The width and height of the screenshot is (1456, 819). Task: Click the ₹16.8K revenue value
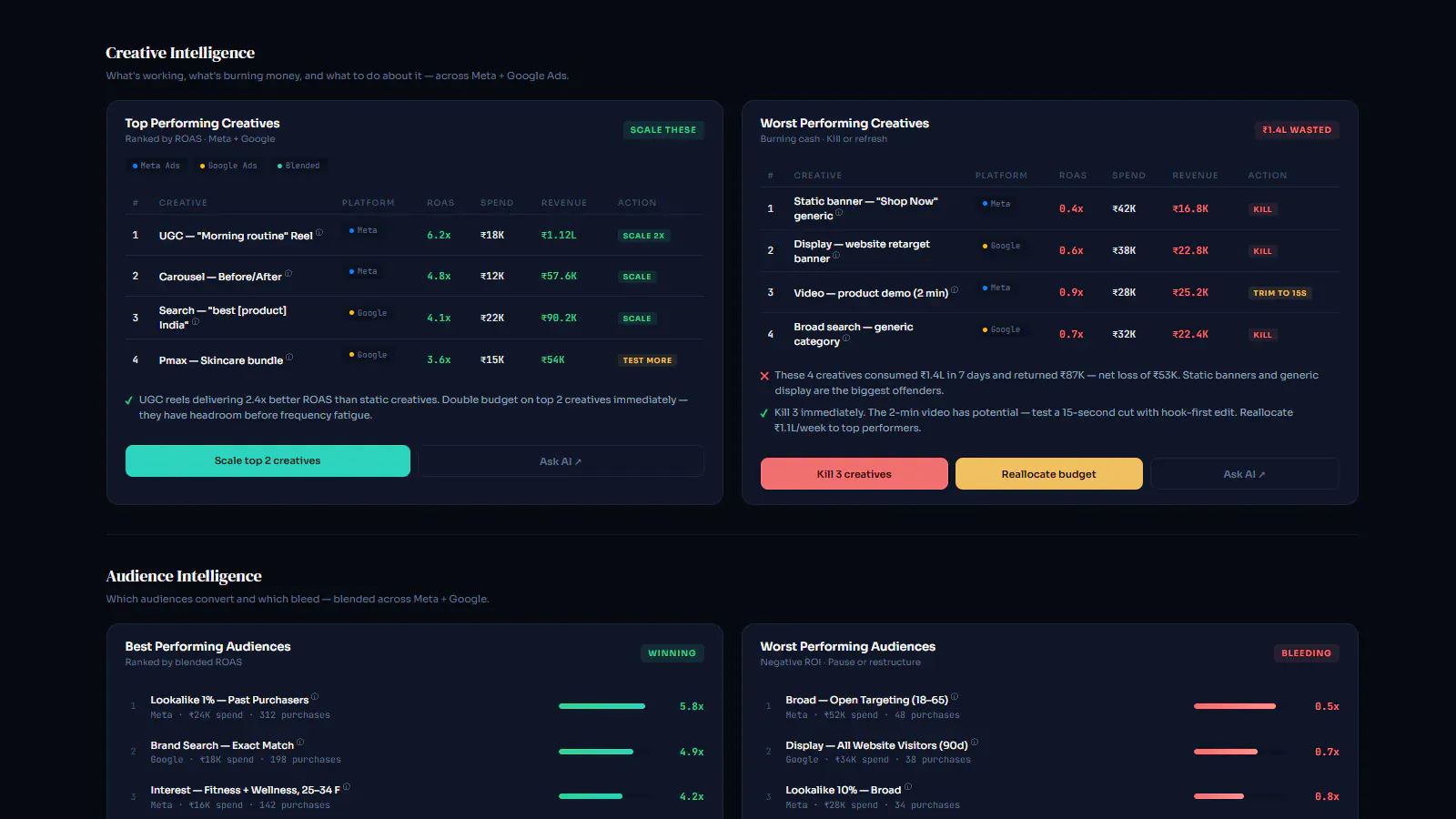[1190, 208]
